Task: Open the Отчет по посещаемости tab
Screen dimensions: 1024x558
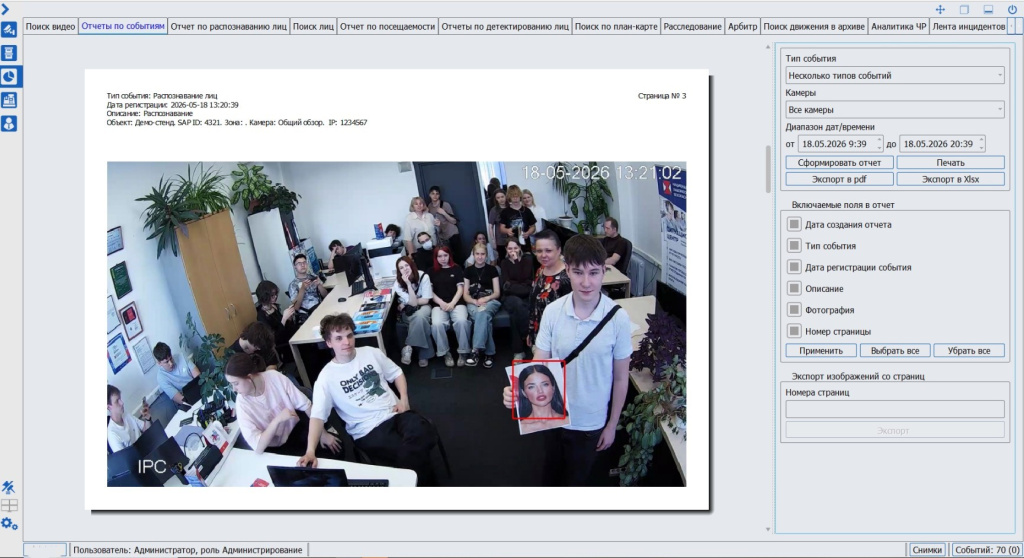Action: click(387, 26)
